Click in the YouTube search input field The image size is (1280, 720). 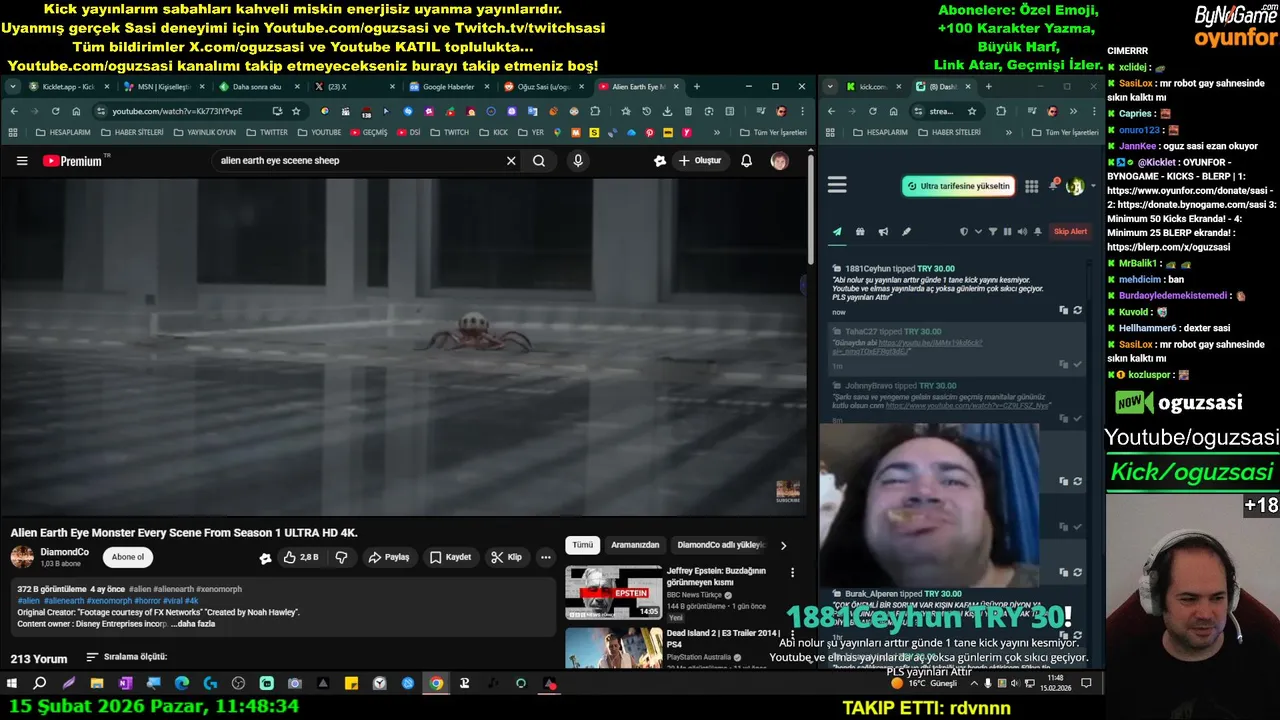[x=360, y=161]
